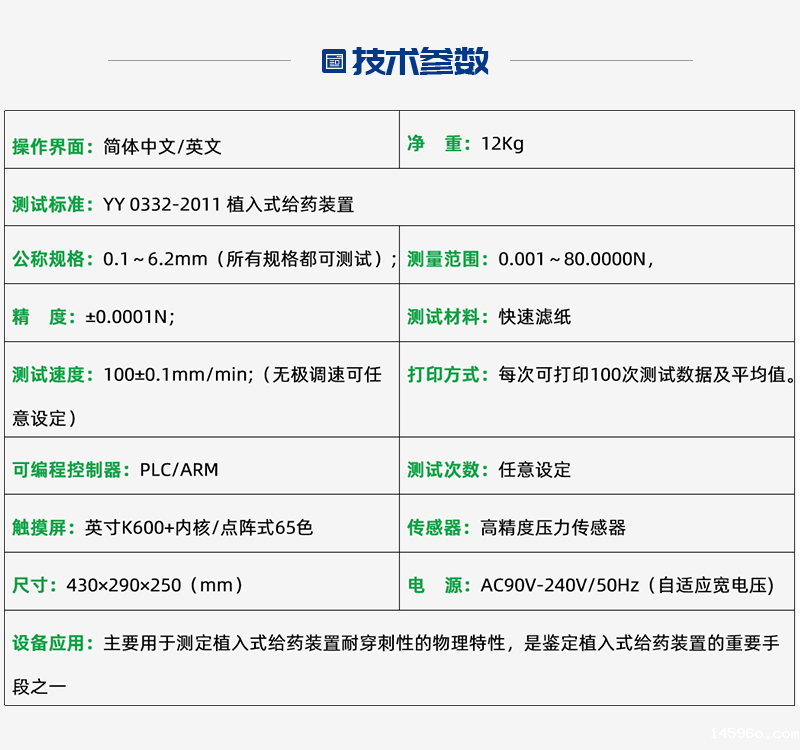This screenshot has width=800, height=750.
Task: Click the 精度 ±0.0001N value
Action: 130,317
